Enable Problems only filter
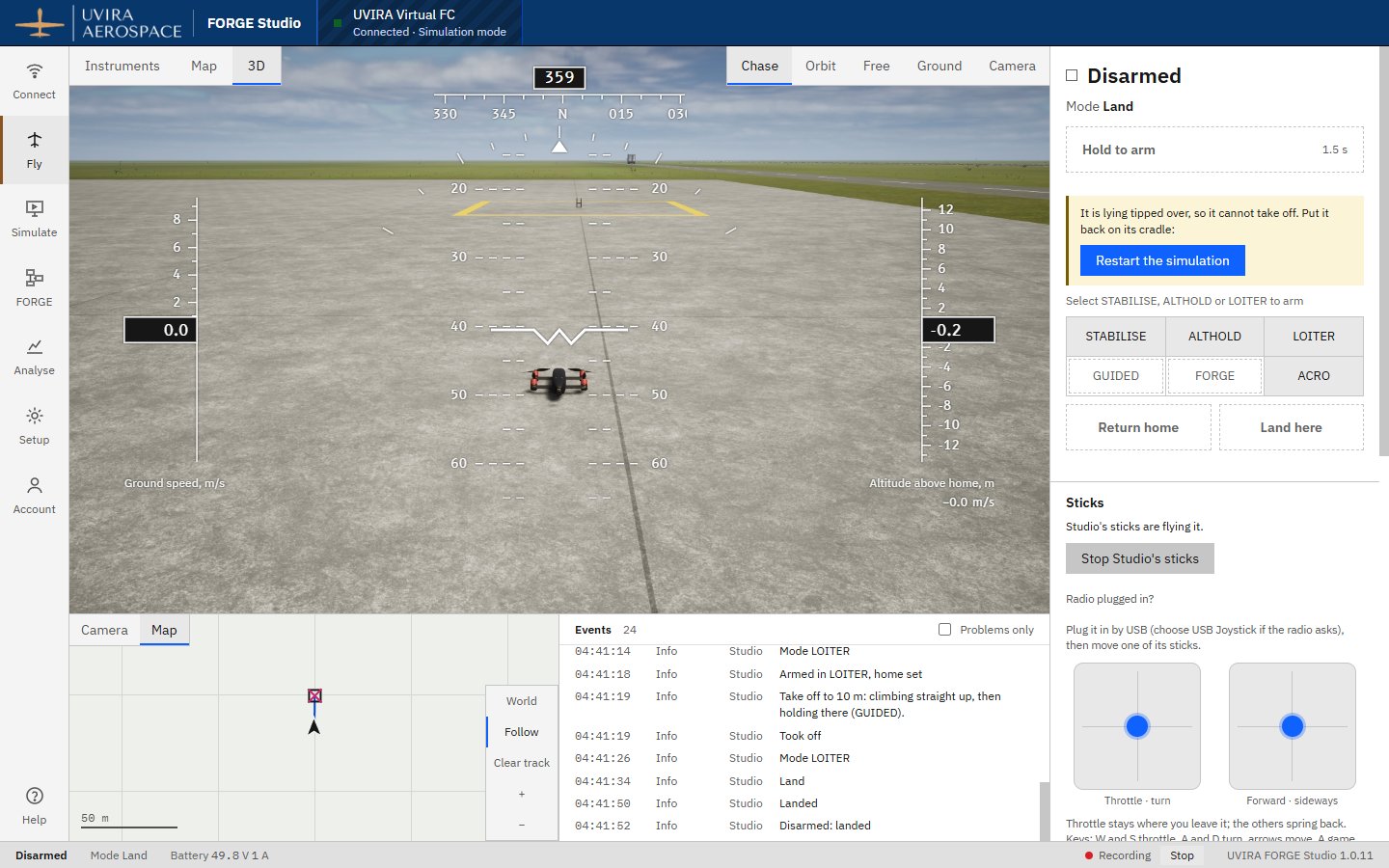 (944, 629)
